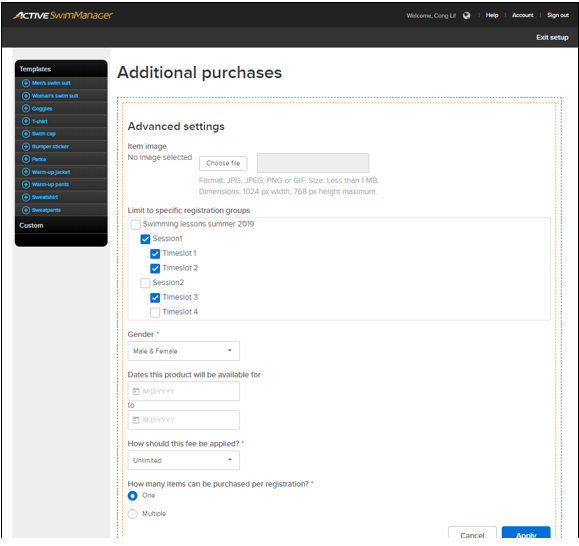The image size is (579, 546).
Task: Uncheck the Timeslot 2 checkbox
Action: coord(155,268)
